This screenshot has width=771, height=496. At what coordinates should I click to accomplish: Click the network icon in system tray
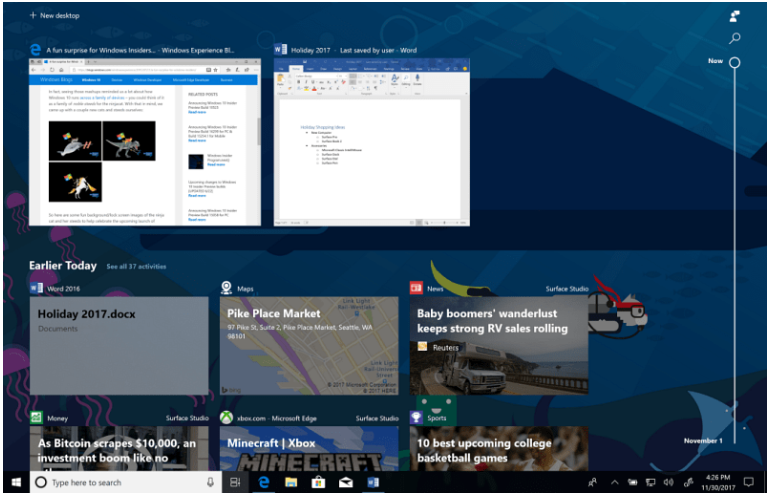(x=650, y=482)
